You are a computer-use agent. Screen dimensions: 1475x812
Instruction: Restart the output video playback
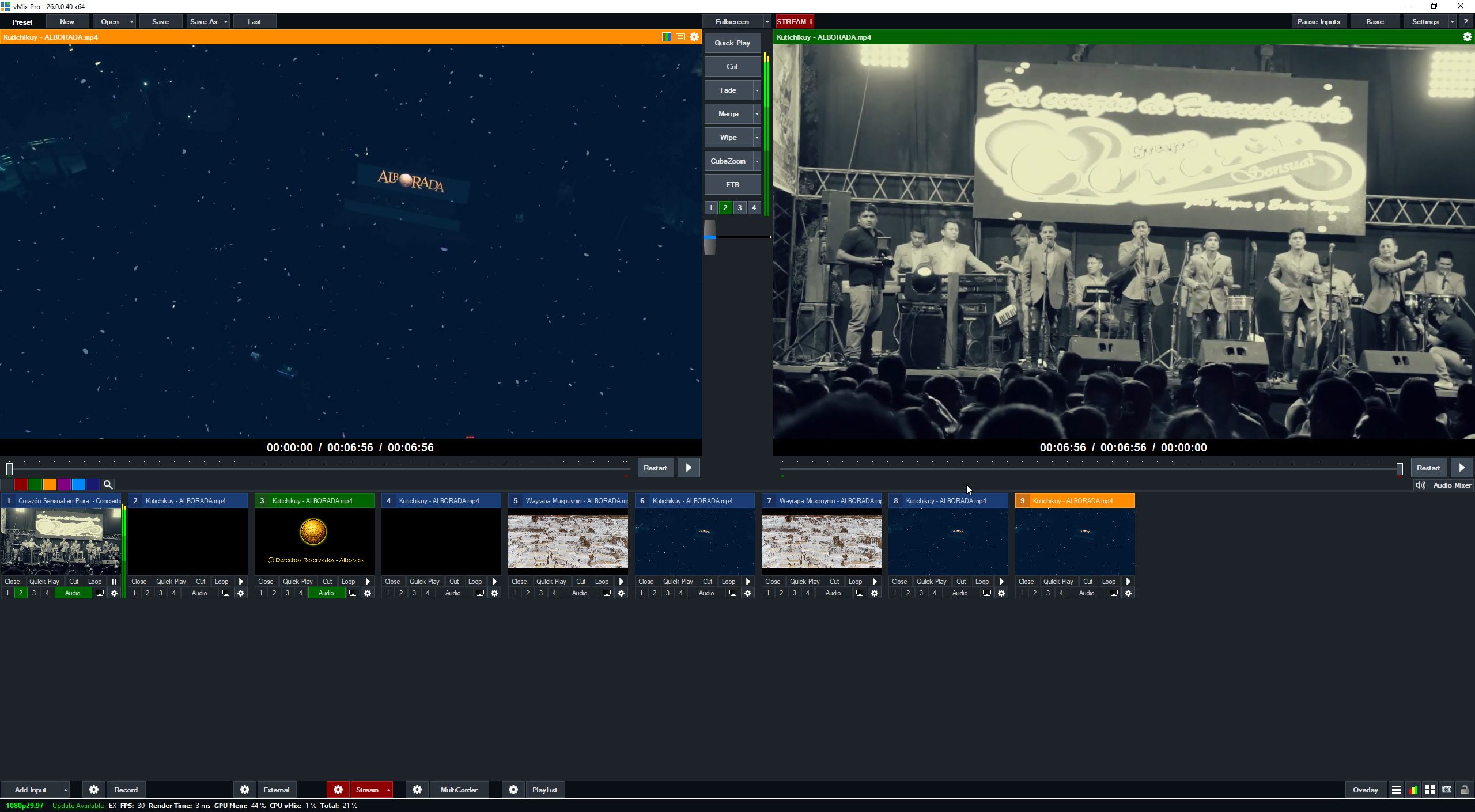click(1428, 468)
